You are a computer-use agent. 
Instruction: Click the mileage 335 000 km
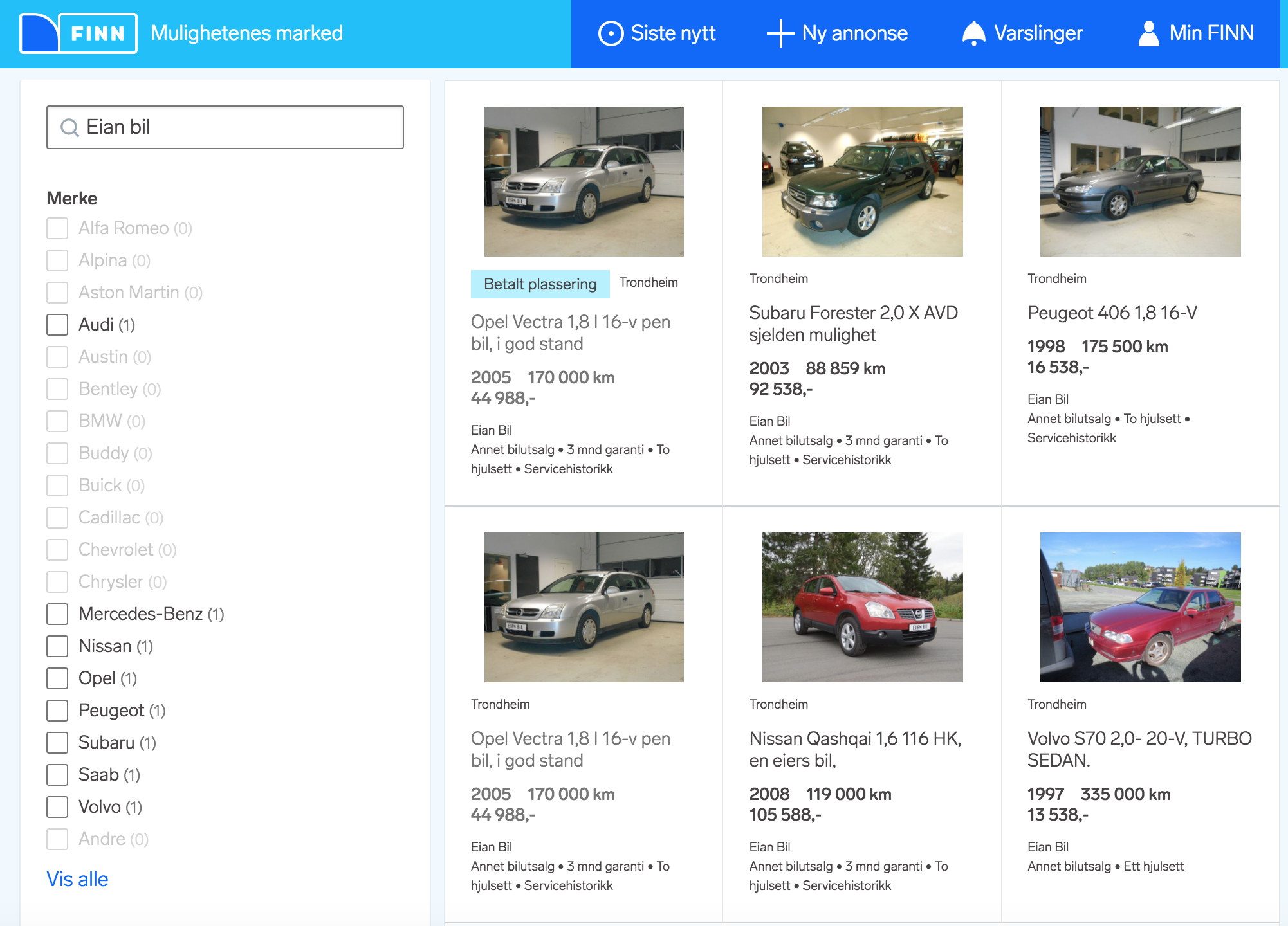pos(1125,794)
